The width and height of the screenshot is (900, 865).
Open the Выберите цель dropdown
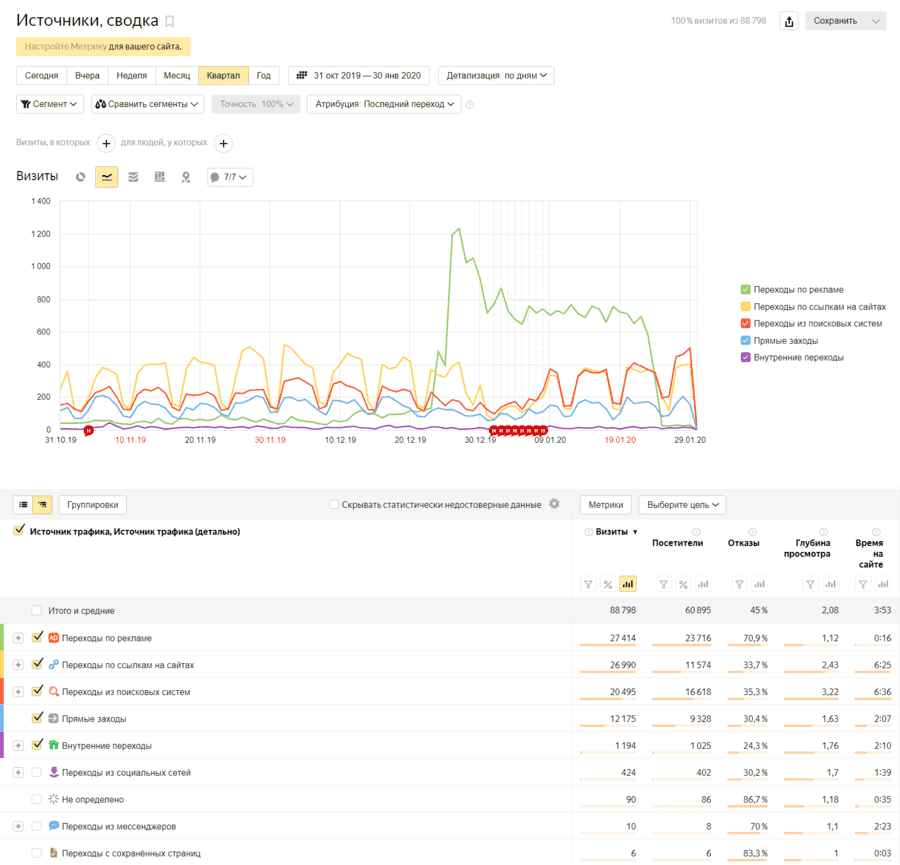[x=682, y=505]
